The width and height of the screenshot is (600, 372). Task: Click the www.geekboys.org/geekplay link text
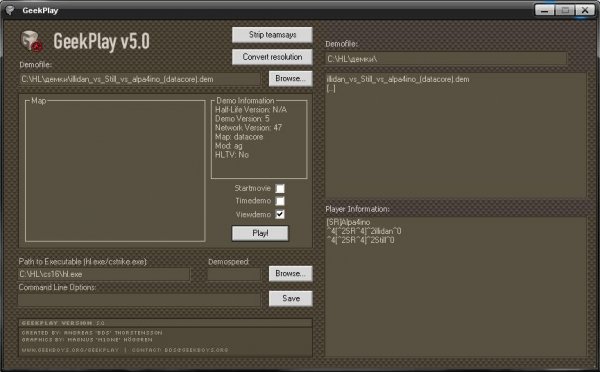[x=70, y=350]
